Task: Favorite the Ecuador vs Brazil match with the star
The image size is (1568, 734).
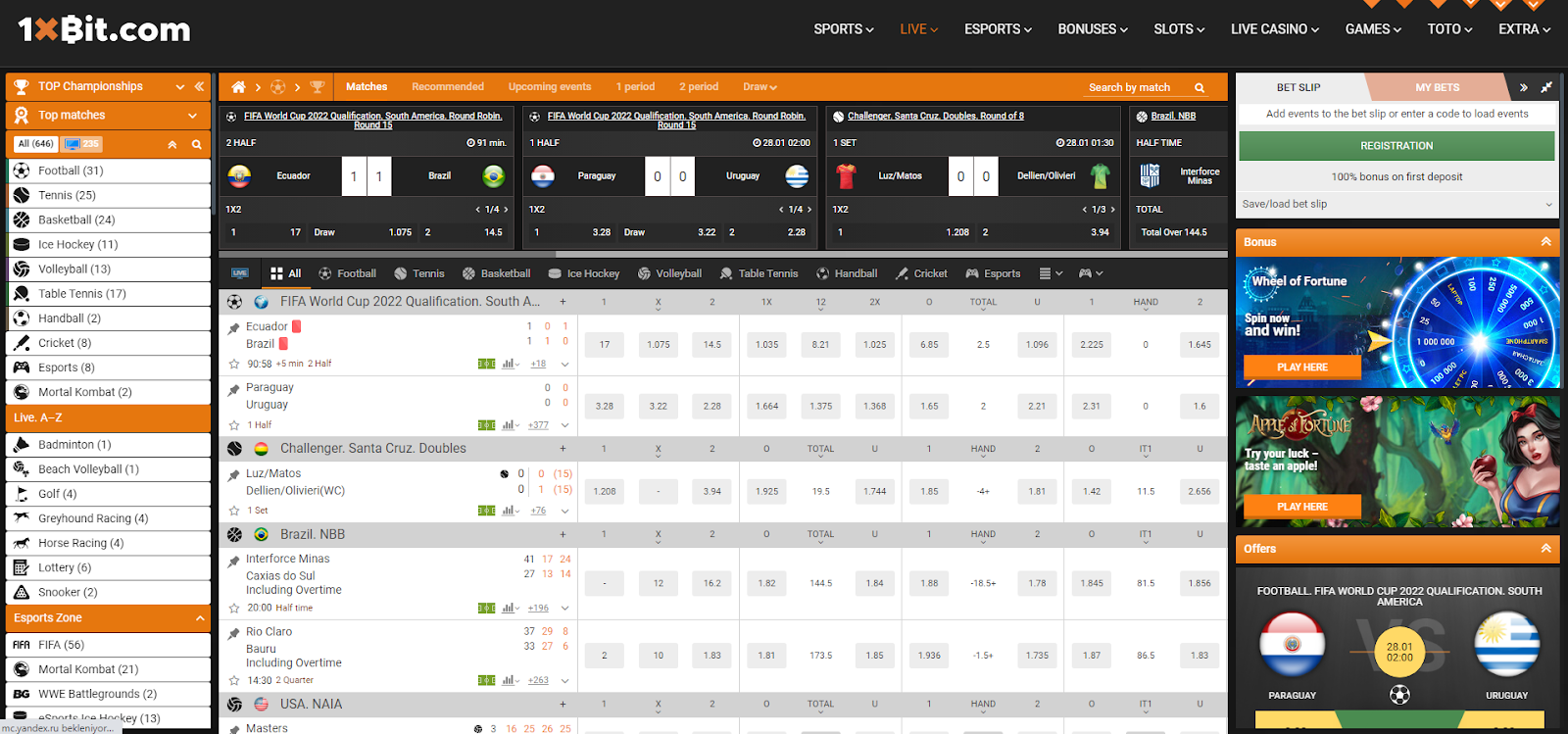Action: tap(234, 364)
